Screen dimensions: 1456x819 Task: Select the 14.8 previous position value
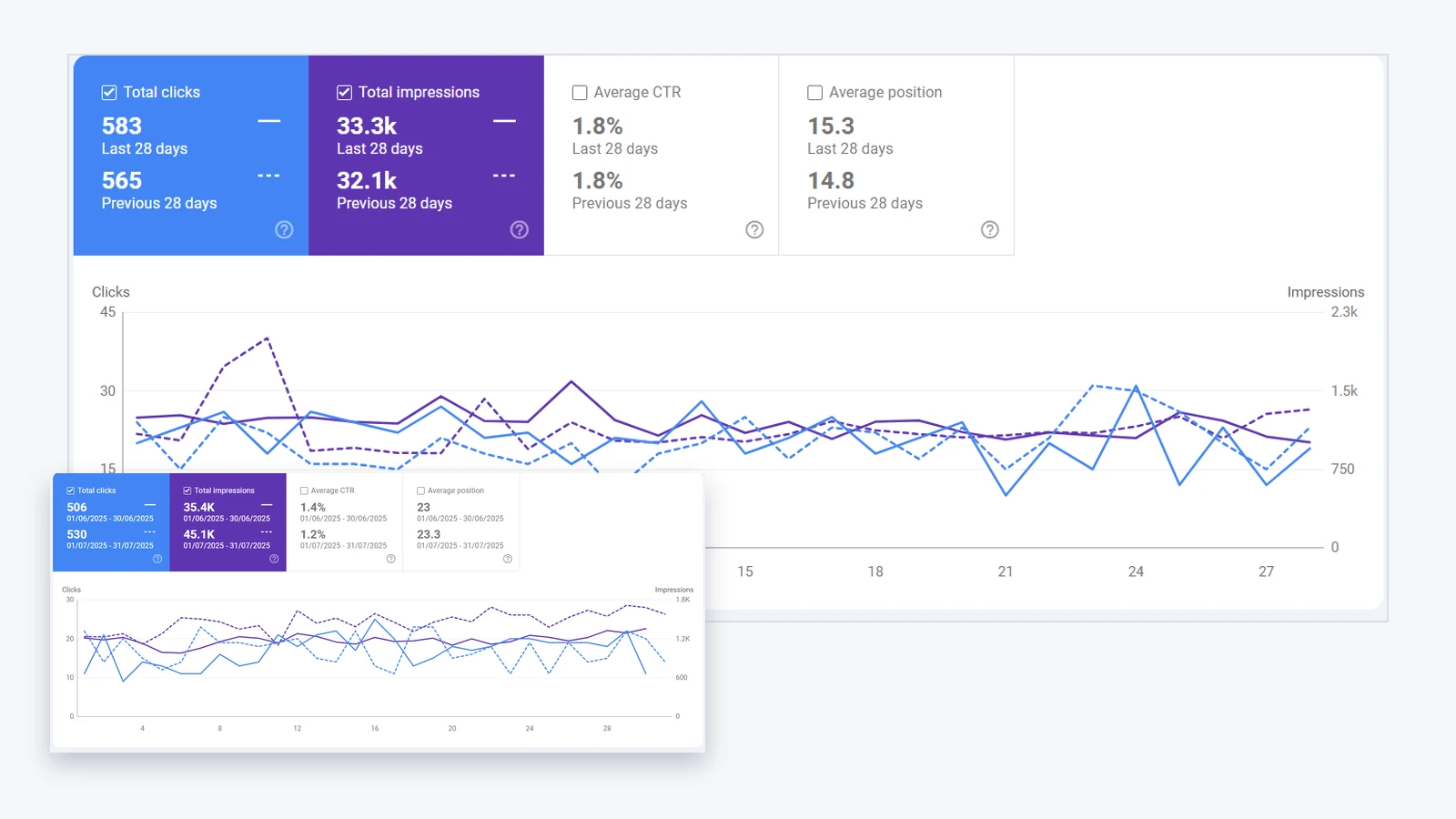pyautogui.click(x=831, y=180)
